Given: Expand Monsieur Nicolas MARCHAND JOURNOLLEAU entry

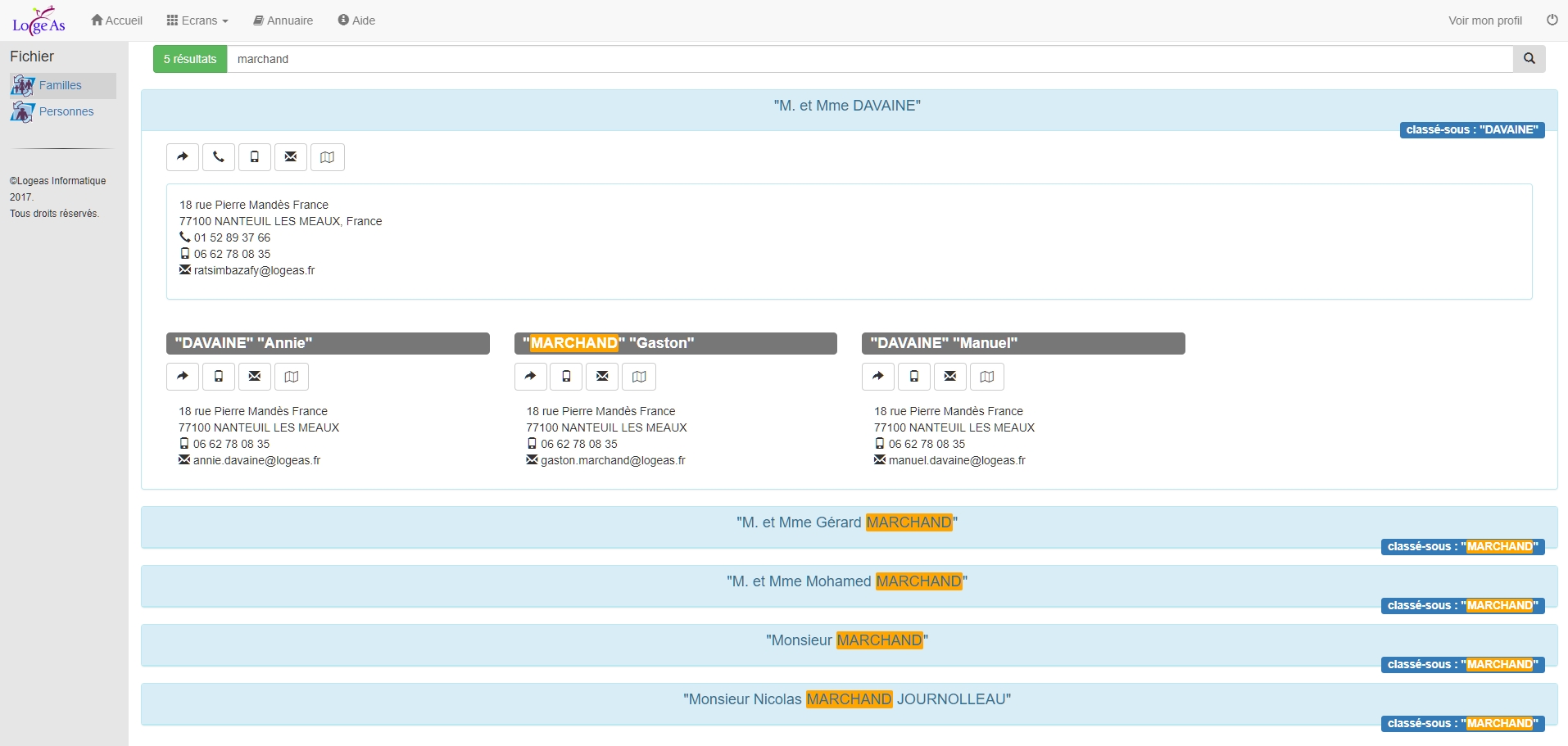Looking at the screenshot, I should [847, 699].
